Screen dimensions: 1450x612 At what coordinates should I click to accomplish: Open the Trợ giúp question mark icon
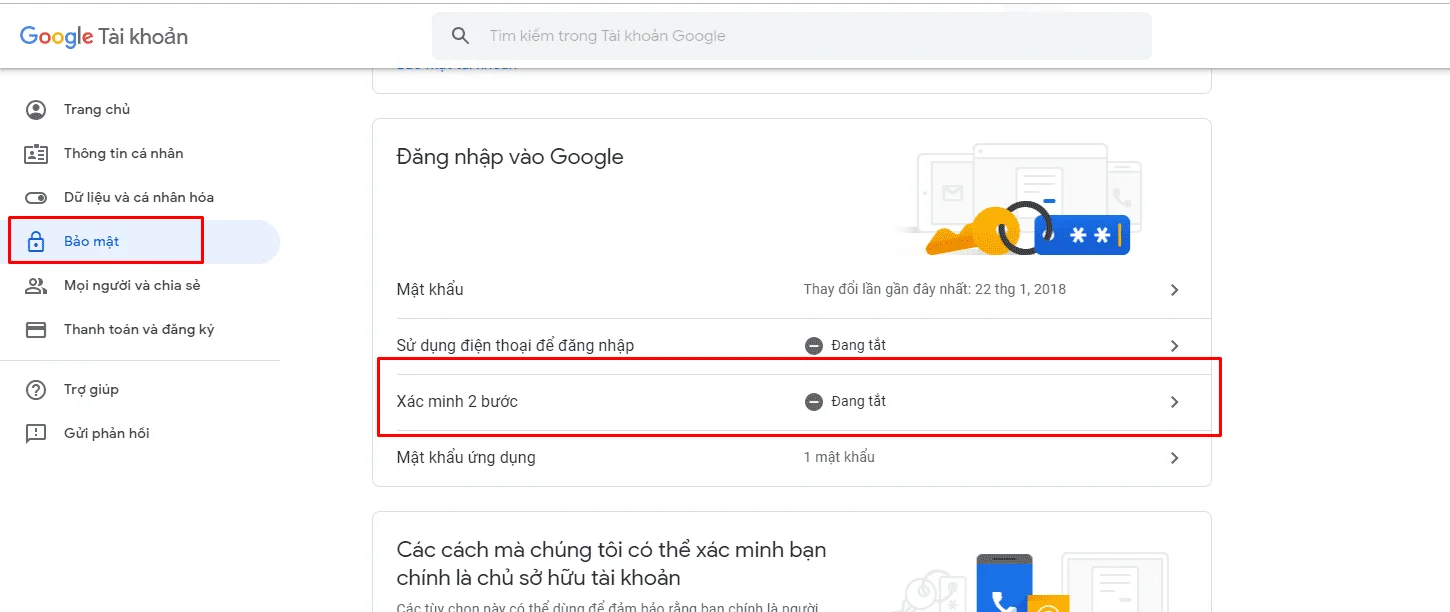36,390
